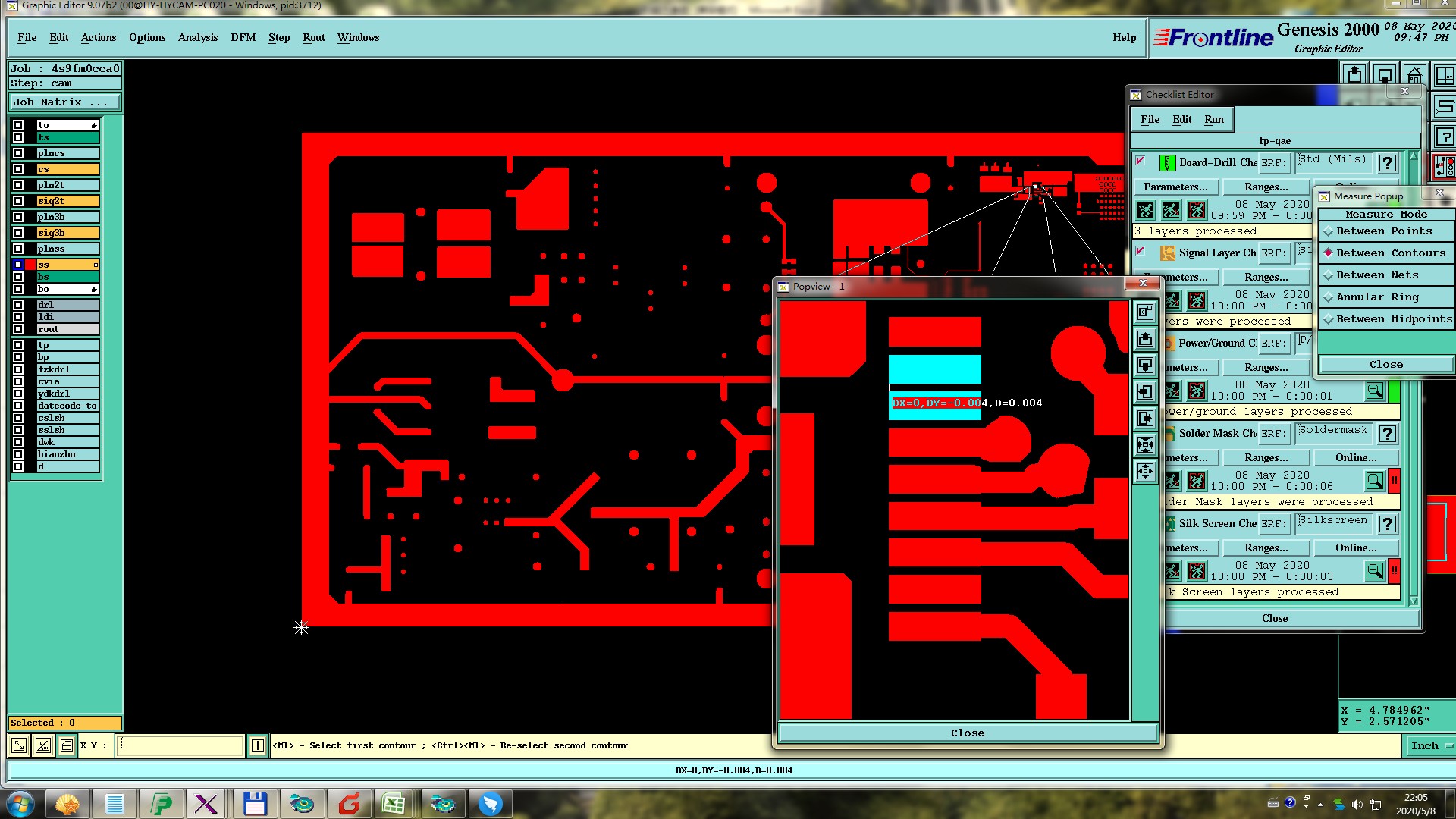Toggle the Signal Layer Check checkbox
This screenshot has height=819, width=1456.
(1140, 251)
